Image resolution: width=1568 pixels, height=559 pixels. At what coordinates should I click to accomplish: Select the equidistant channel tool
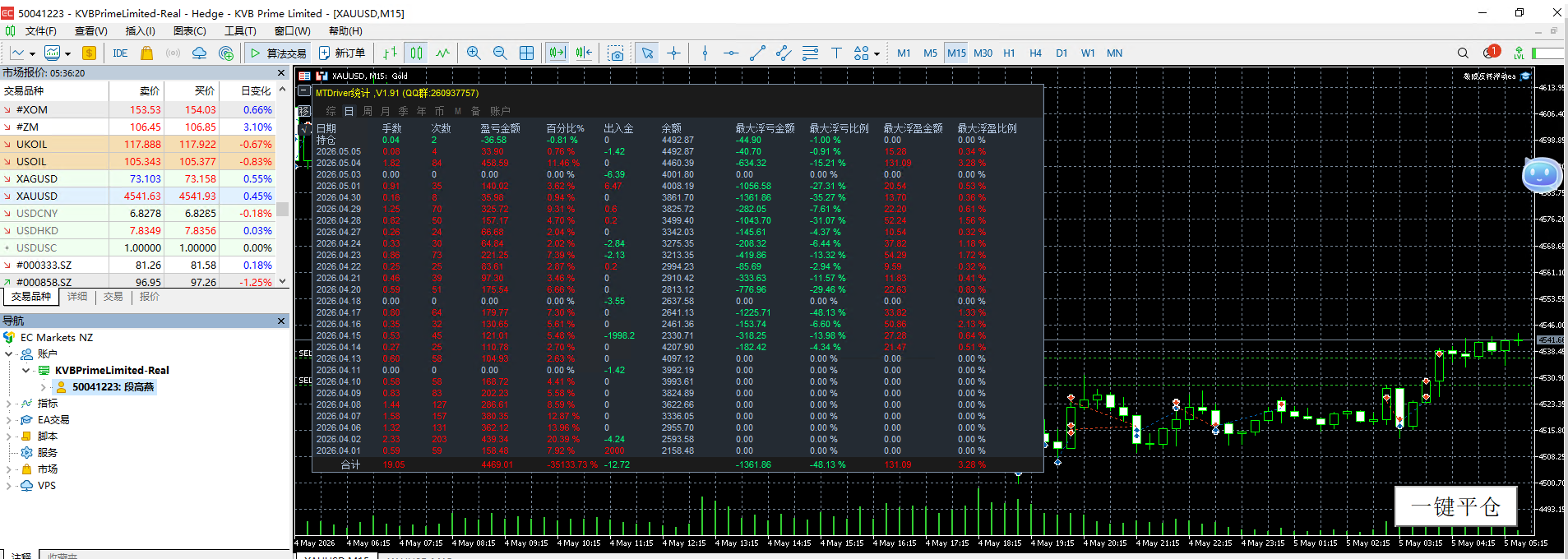click(784, 53)
